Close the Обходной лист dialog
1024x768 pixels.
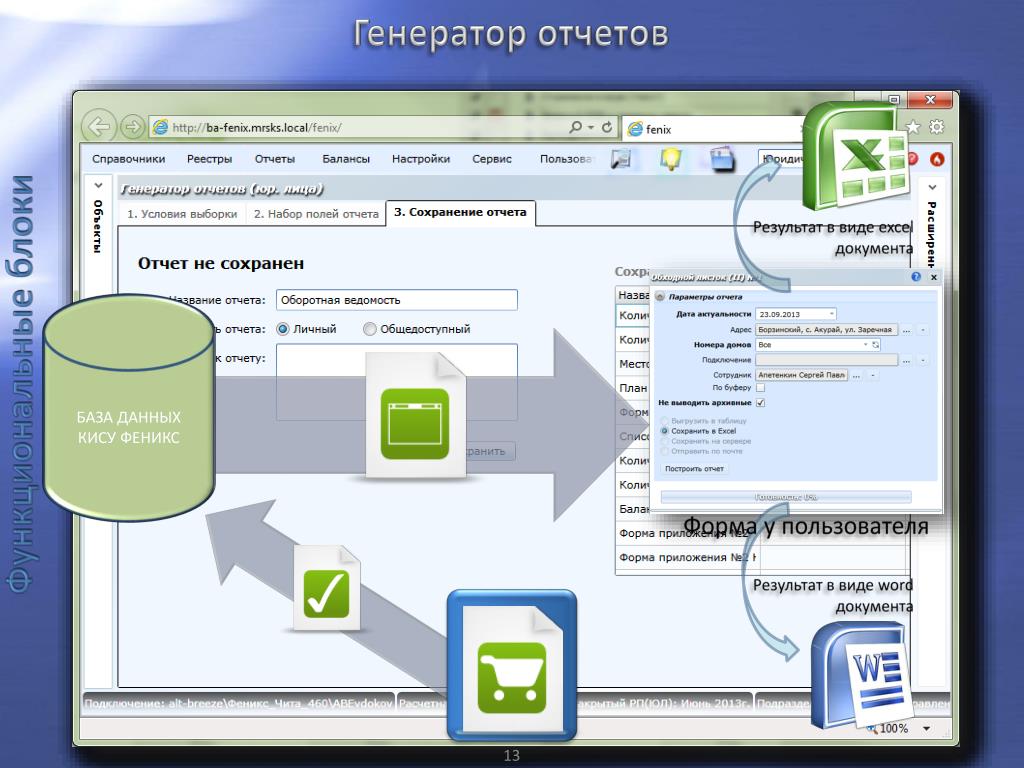click(934, 277)
